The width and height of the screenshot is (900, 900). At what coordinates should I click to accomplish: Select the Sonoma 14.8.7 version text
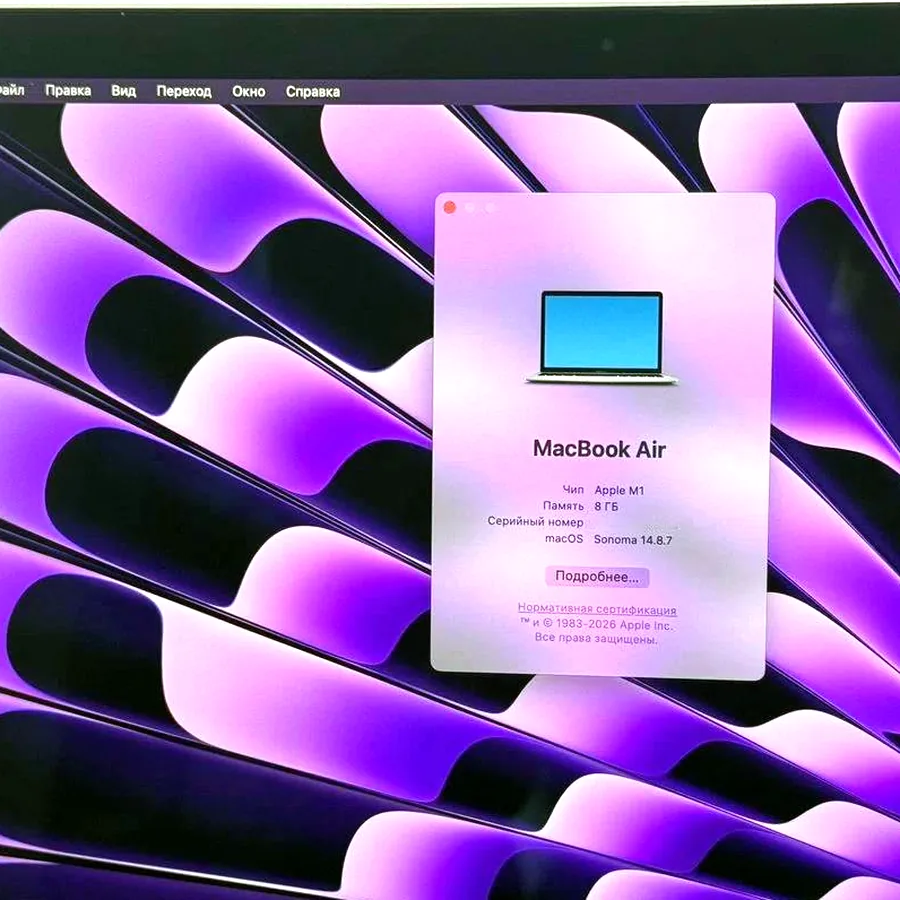point(633,540)
